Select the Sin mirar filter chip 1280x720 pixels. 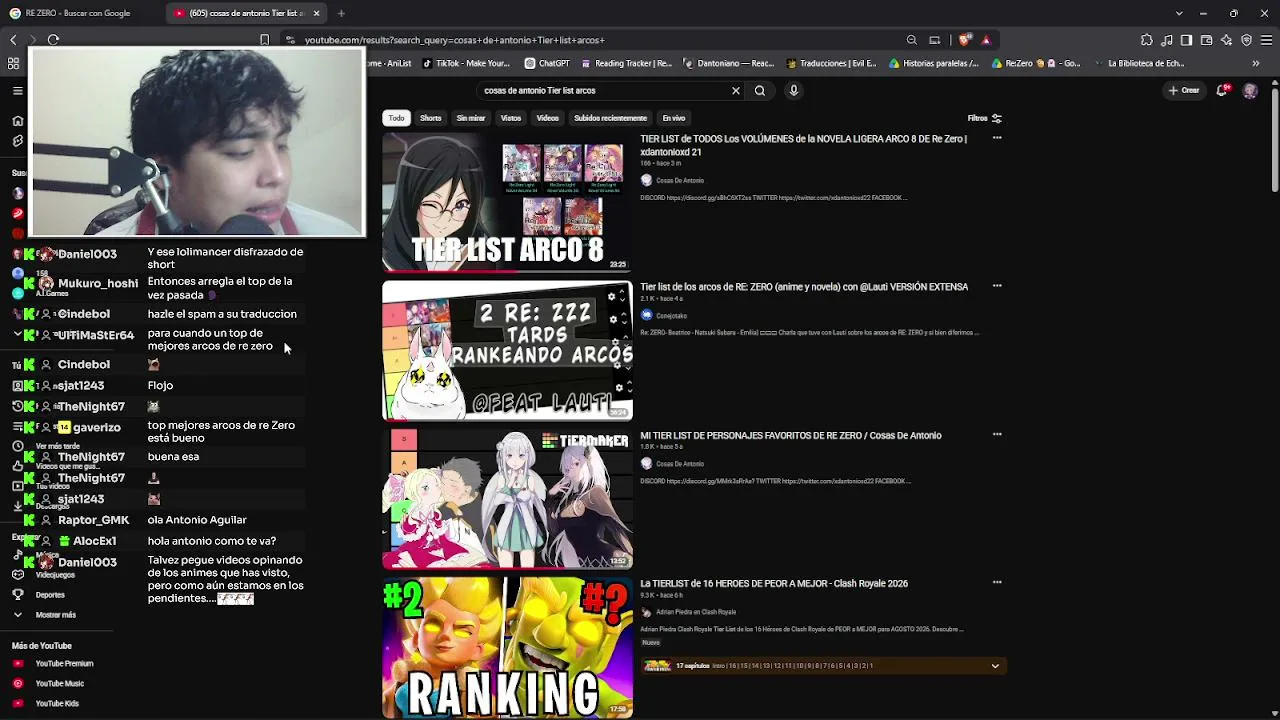point(471,118)
